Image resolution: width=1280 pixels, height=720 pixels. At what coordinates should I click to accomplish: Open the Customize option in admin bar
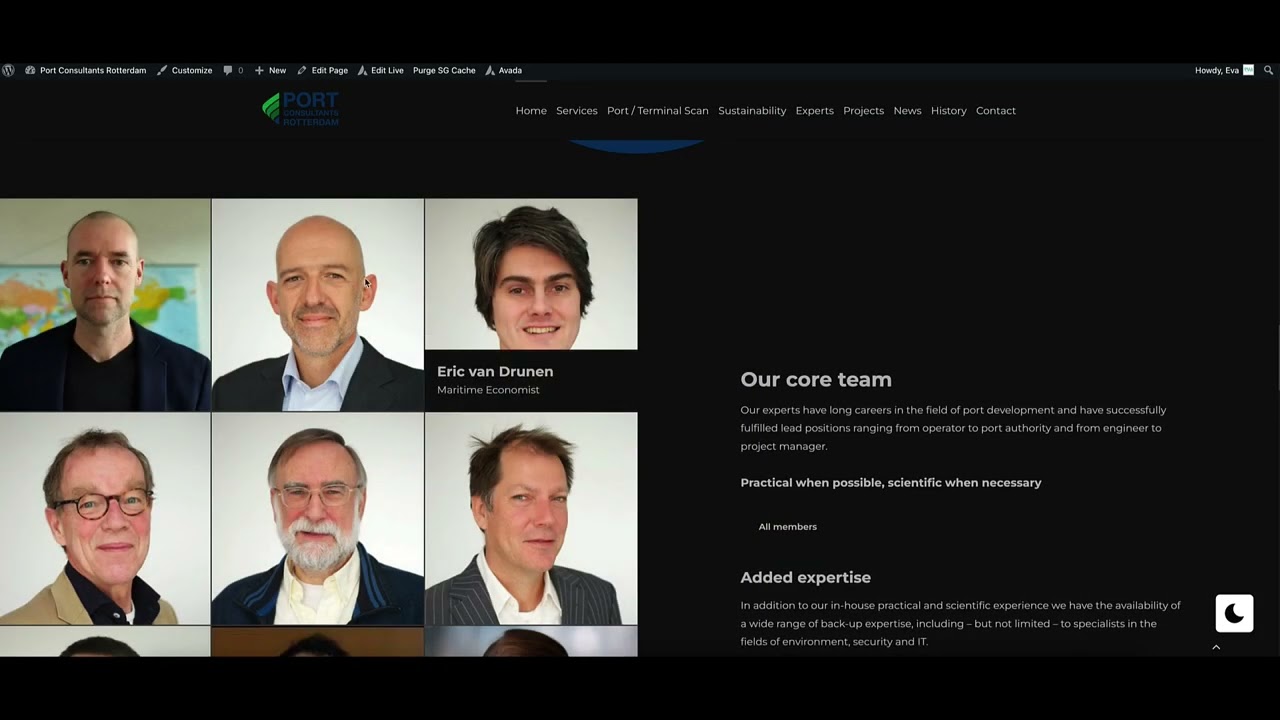(185, 70)
